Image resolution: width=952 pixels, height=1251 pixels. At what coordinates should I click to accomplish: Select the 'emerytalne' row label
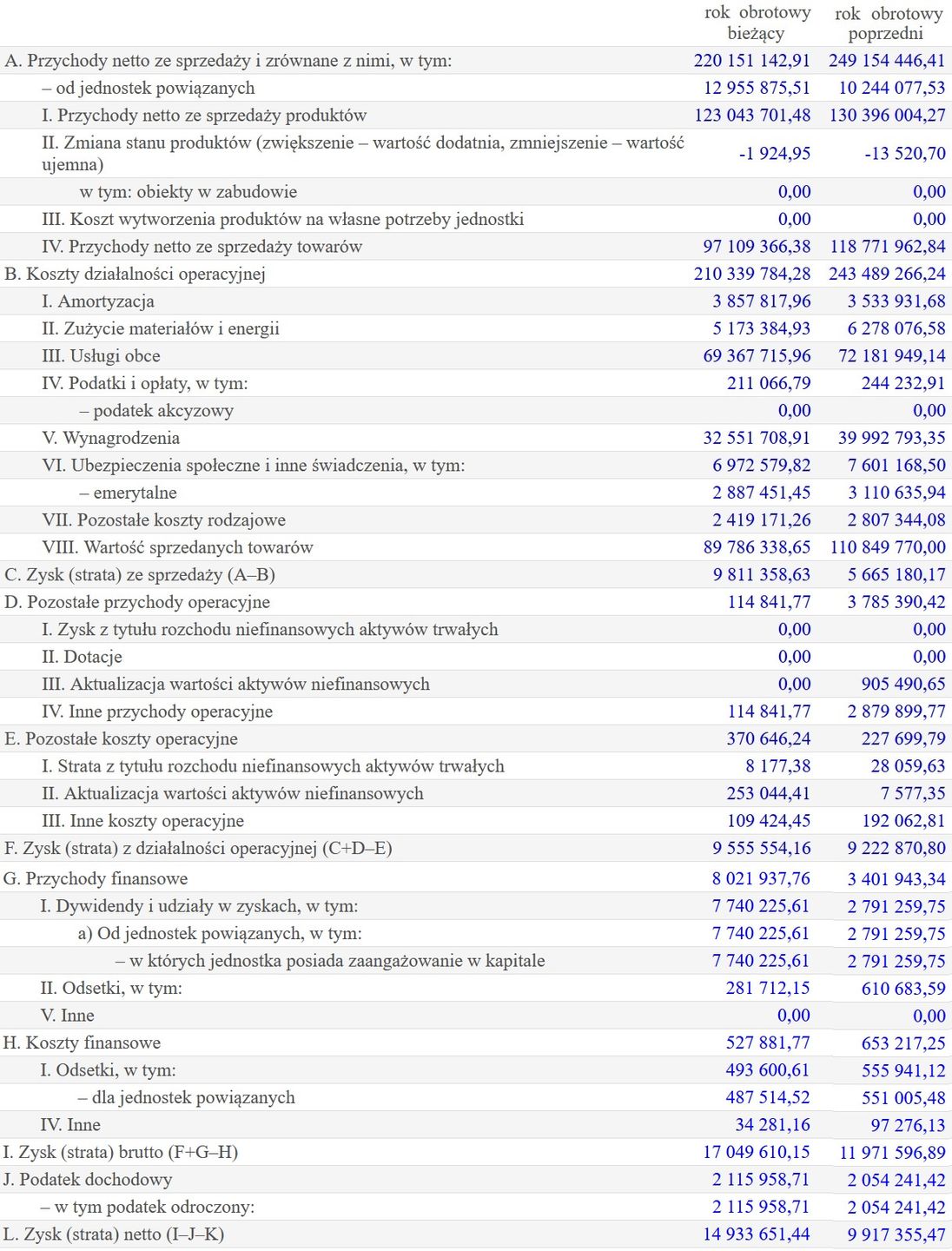pyautogui.click(x=129, y=493)
